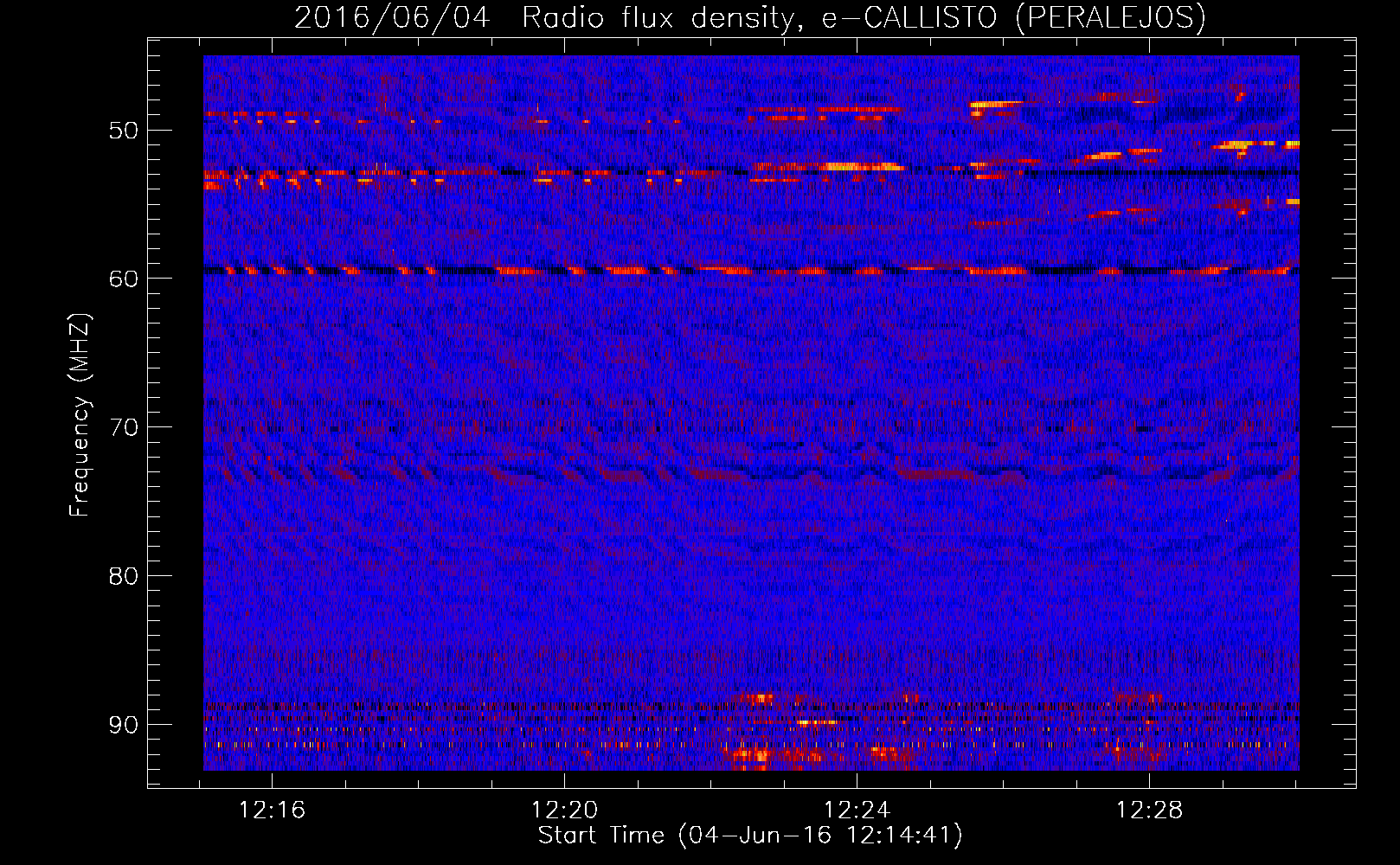Viewport: 1400px width, 865px height.
Task: Click the "Start Time (04-Jun-16 12:14:41)" label
Action: tap(750, 836)
